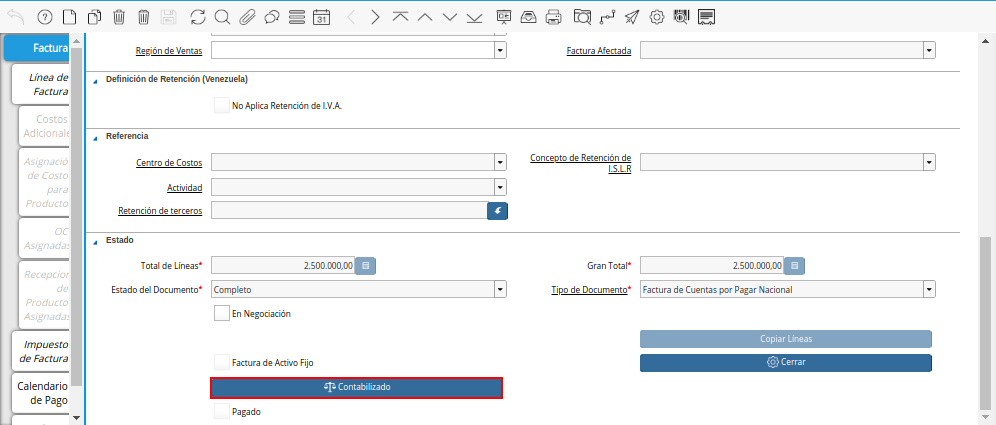This screenshot has height=425, width=996.
Task: Click the gear icon in toolbar
Action: pyautogui.click(x=657, y=17)
